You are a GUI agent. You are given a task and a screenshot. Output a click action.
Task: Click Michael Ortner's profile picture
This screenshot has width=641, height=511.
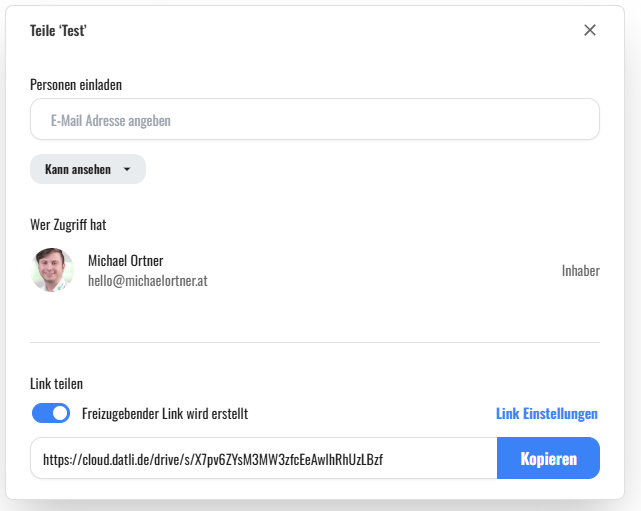(52, 270)
